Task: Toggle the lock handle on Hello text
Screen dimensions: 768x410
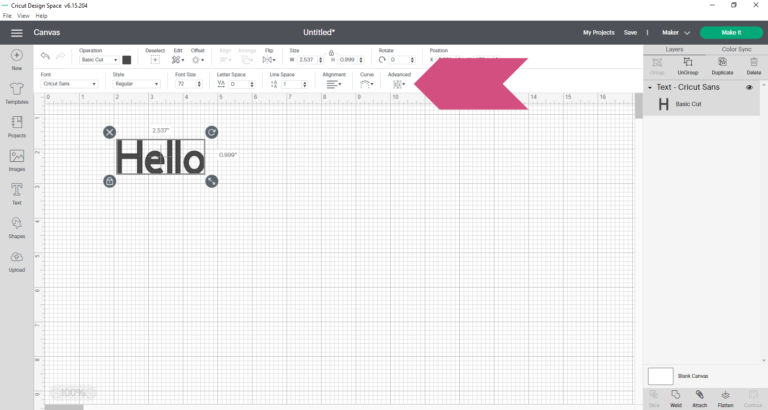Action: (x=109, y=181)
